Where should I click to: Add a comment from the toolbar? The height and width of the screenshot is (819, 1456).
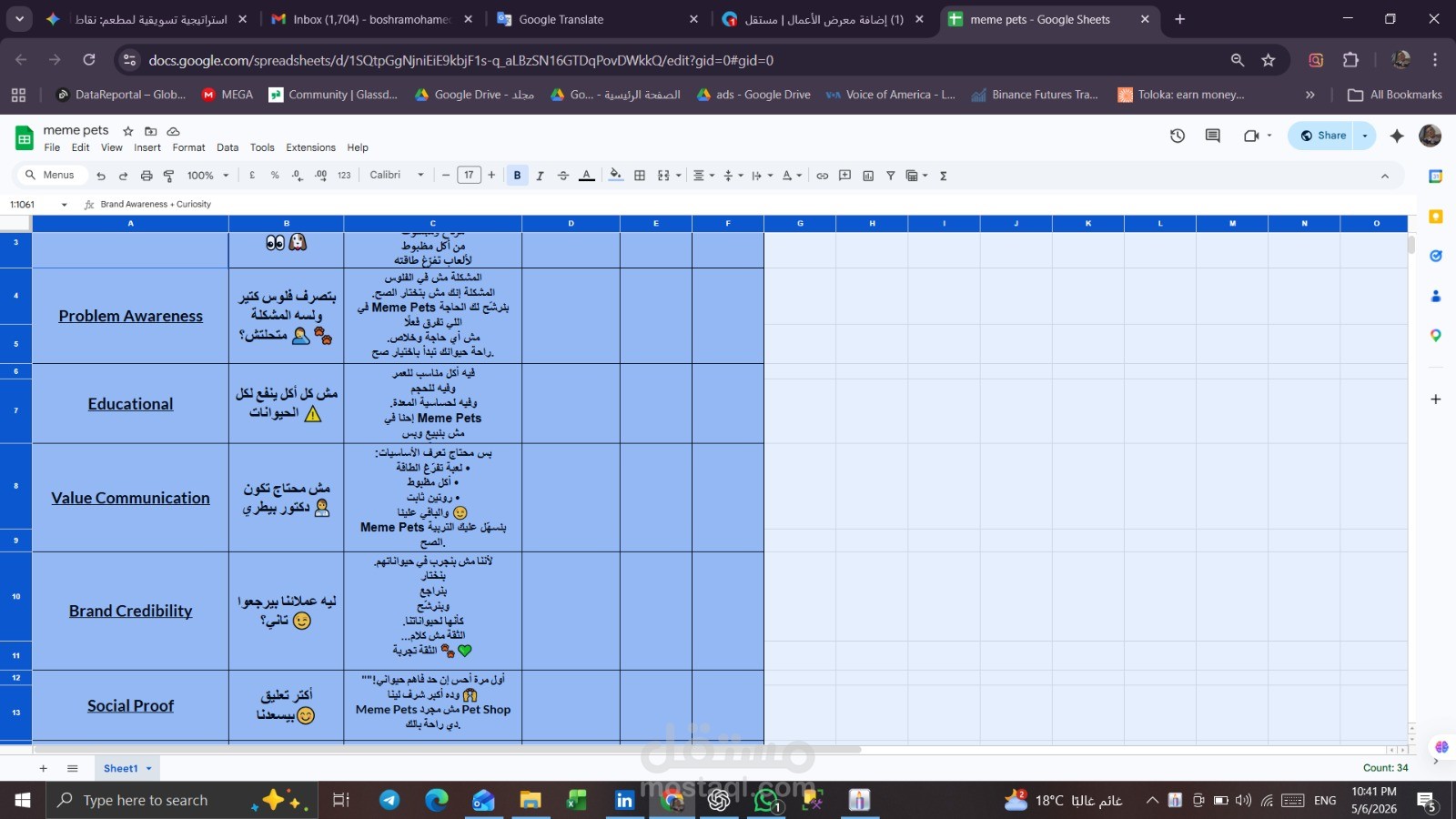[x=845, y=176]
